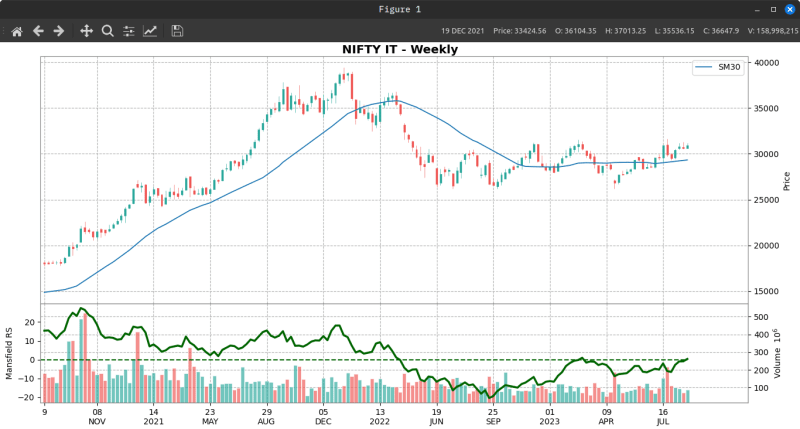Click the H: 37013.25 high readout

point(626,31)
